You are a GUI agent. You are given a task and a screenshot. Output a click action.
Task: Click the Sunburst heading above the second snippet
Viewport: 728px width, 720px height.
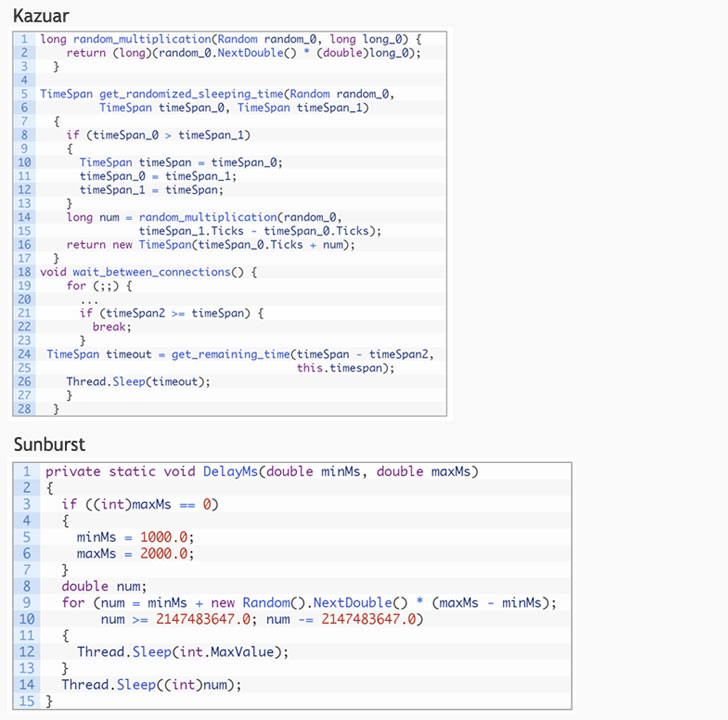coord(51,443)
